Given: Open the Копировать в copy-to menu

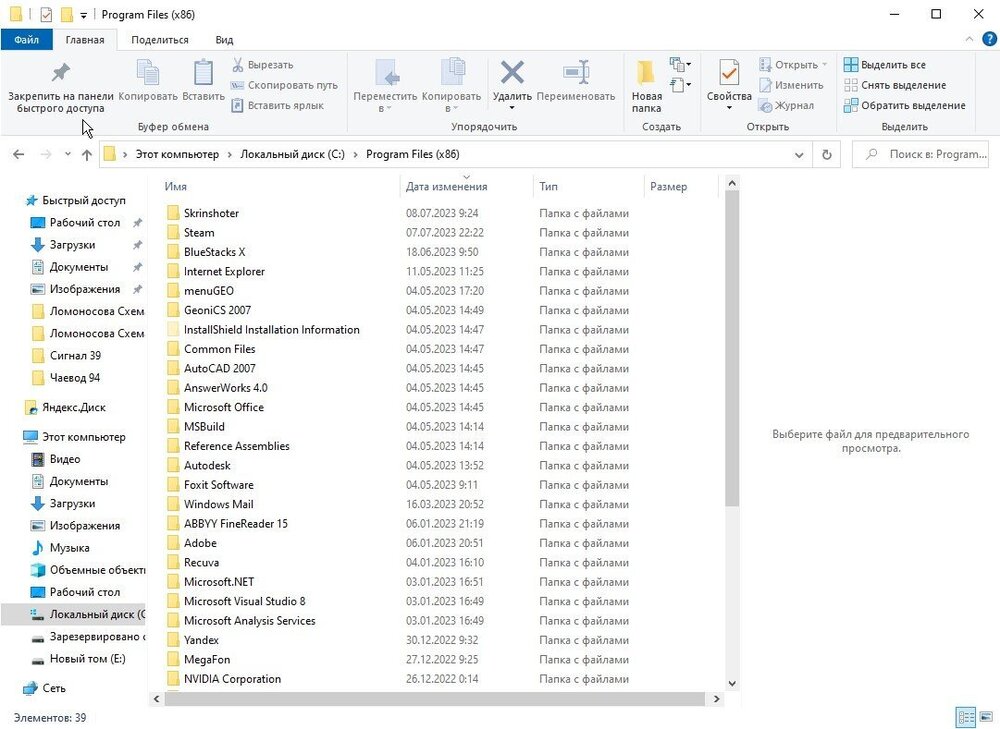Looking at the screenshot, I should (452, 86).
